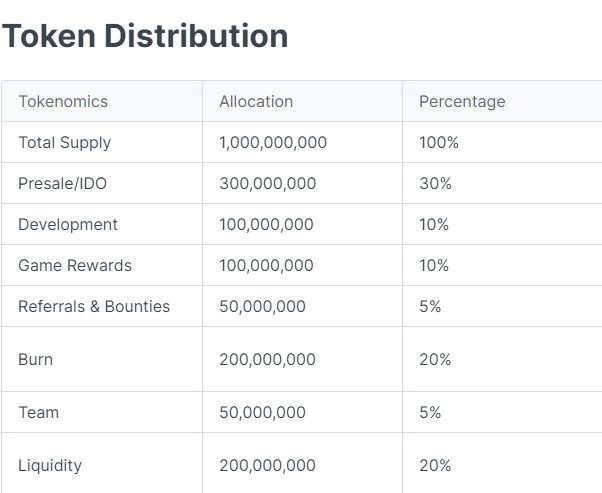Click the 1,000,000,000 allocation value
602x493 pixels.
point(273,142)
